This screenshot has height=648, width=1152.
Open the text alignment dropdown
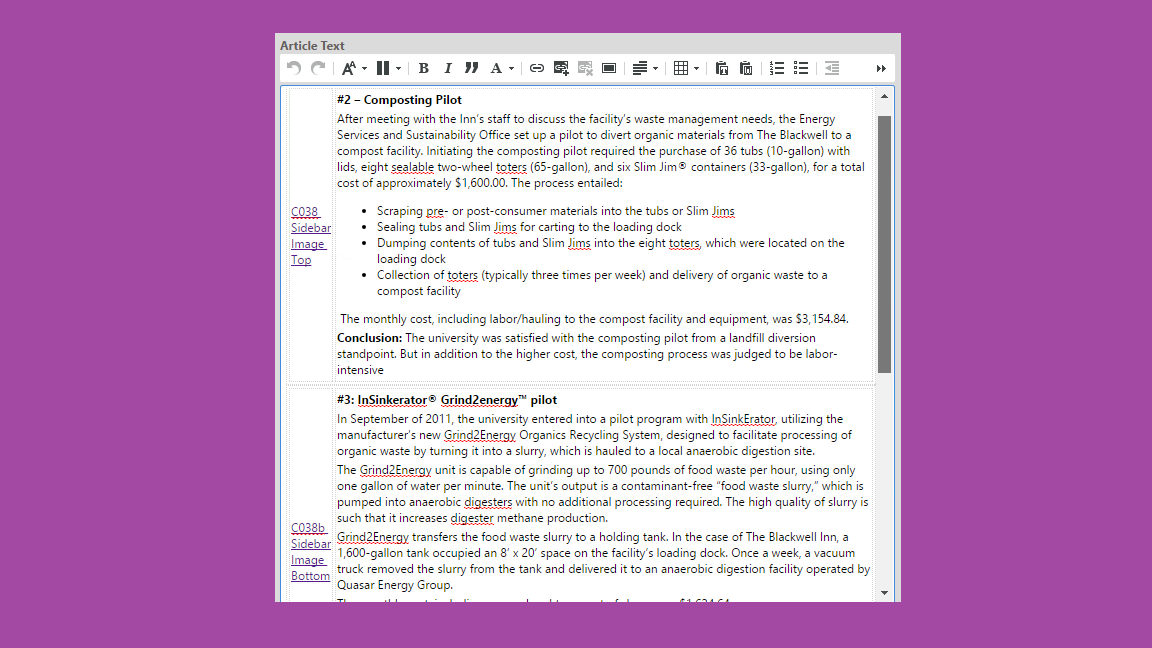[645, 68]
